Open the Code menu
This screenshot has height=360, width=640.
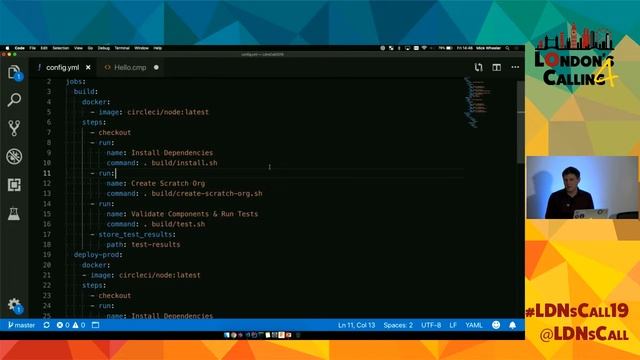click(20, 48)
